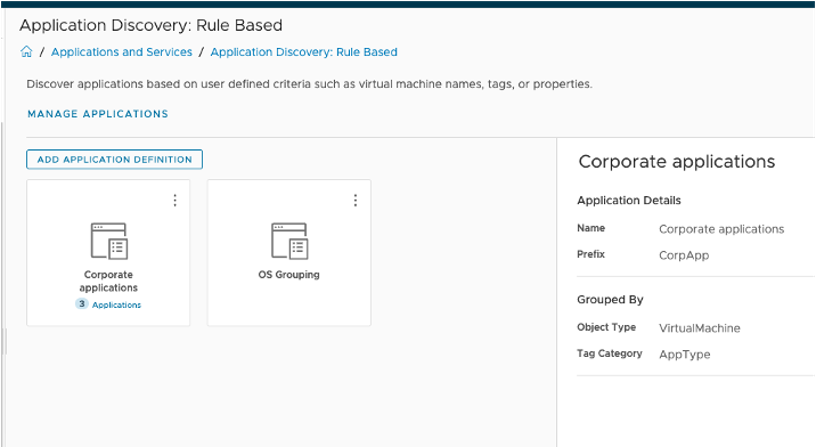Select the Corporate applications card label
Screen dimensions: 816x448
[108, 281]
